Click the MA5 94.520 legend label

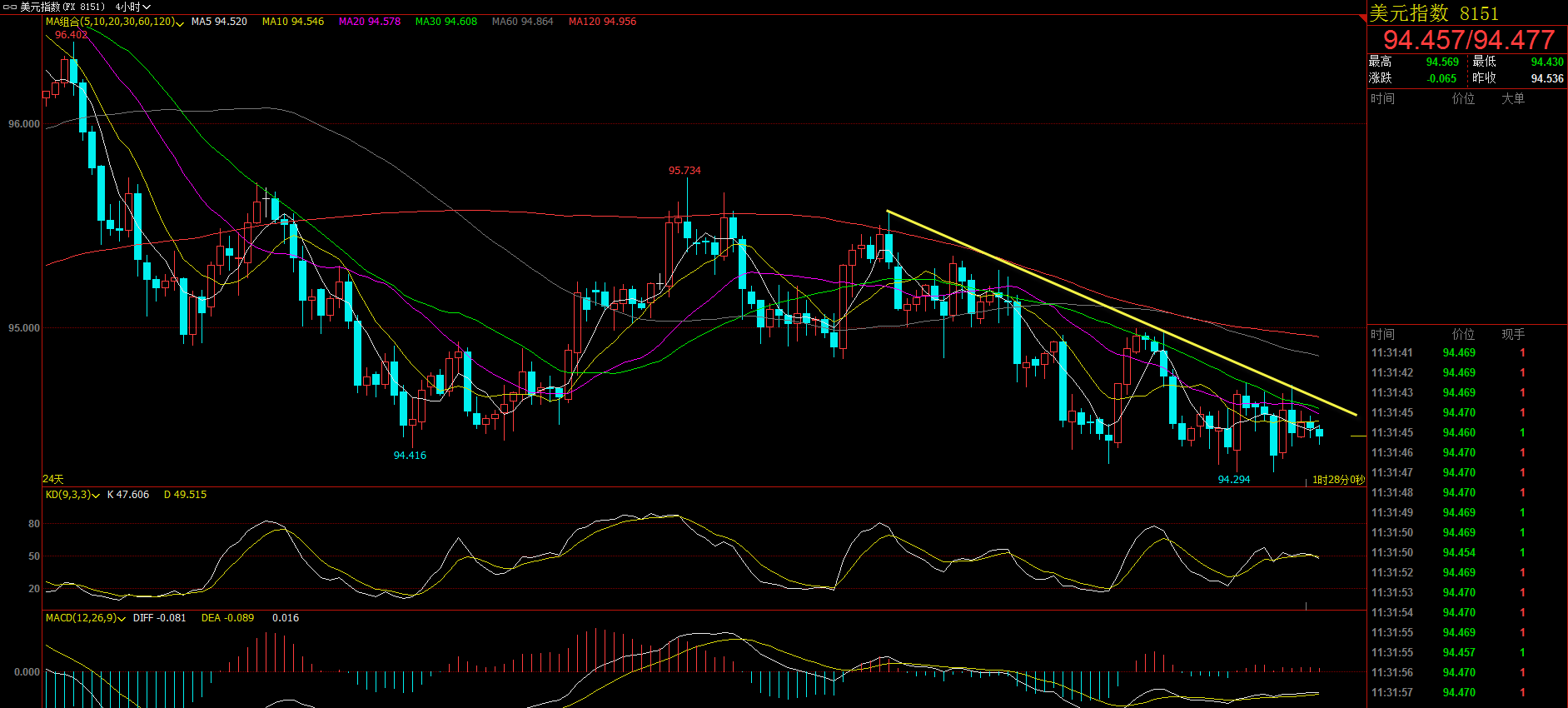219,22
